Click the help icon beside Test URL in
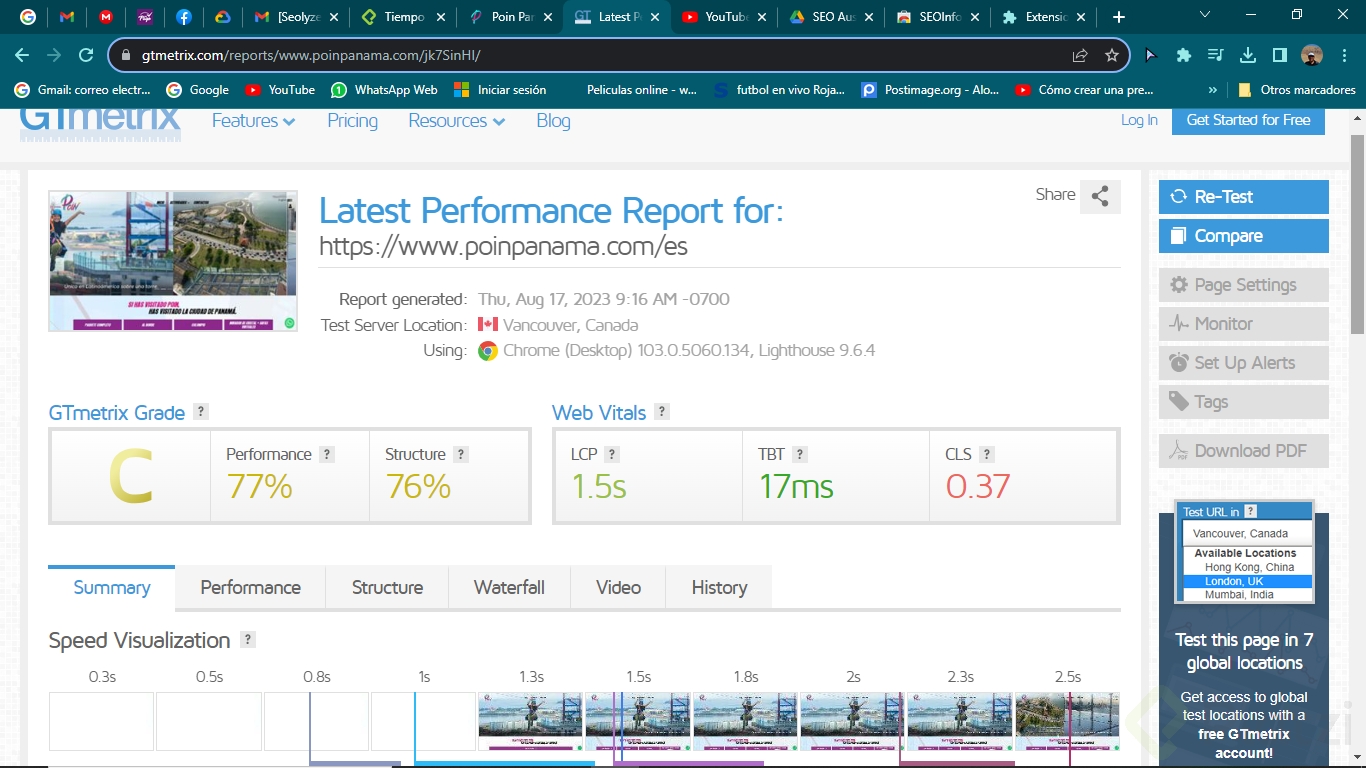1366x768 pixels. 1251,512
